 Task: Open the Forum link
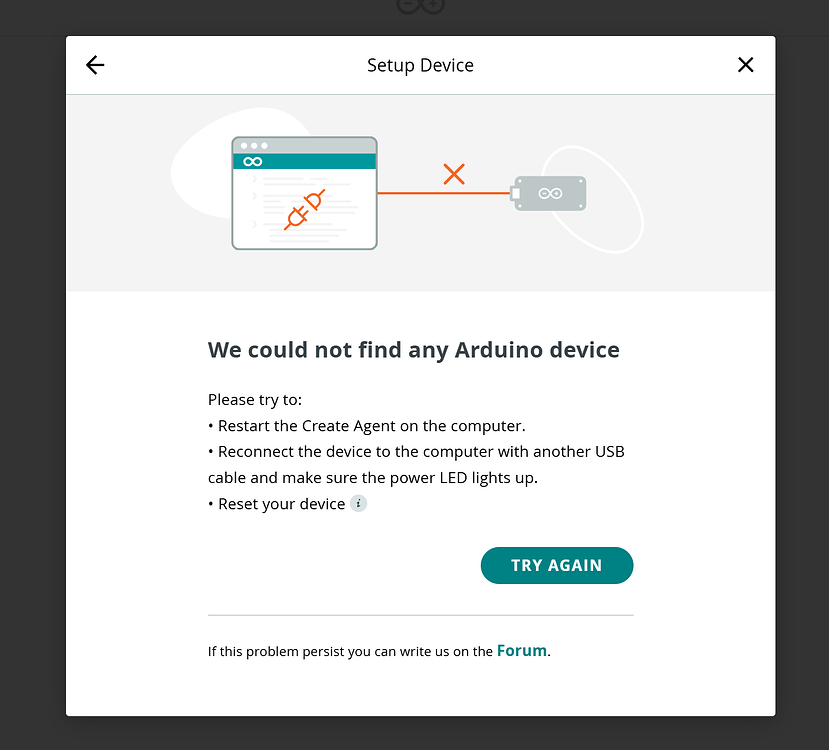522,650
